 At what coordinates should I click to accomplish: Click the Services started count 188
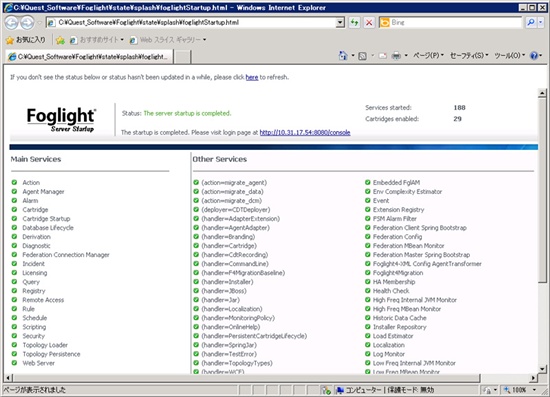click(460, 108)
